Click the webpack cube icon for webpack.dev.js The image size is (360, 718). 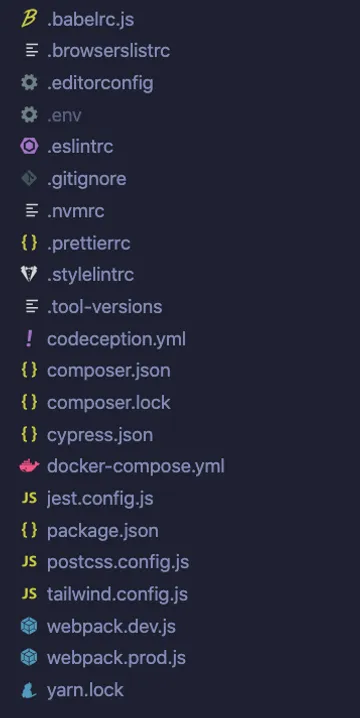29,626
